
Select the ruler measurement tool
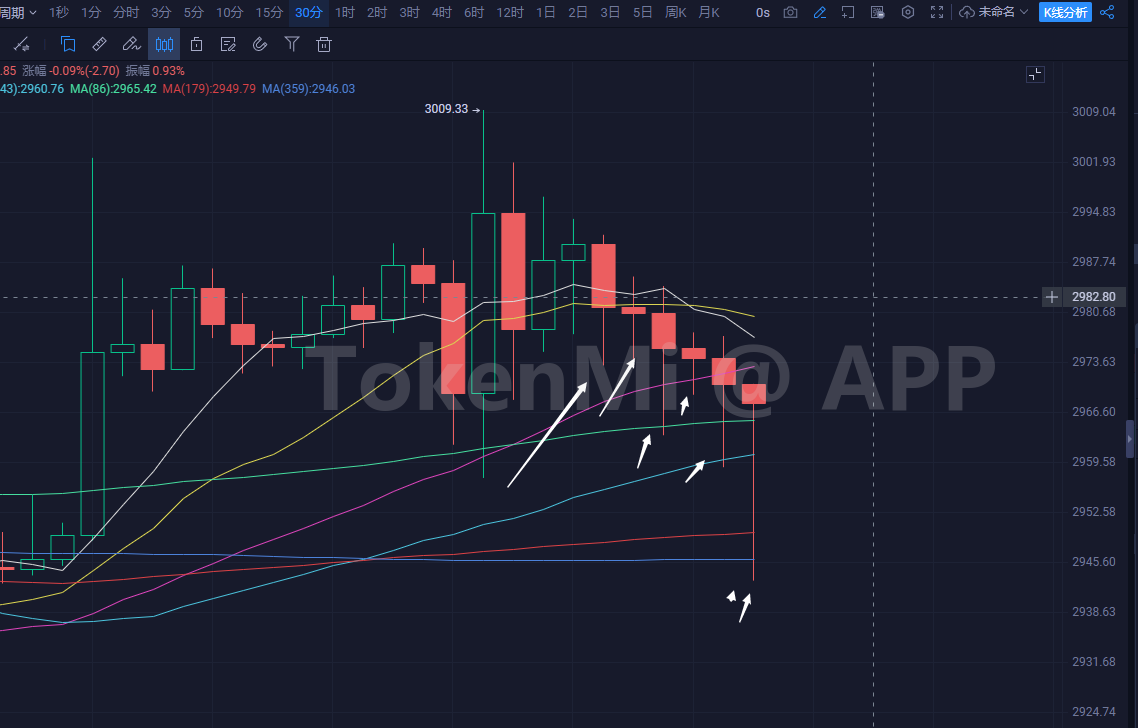(x=99, y=44)
